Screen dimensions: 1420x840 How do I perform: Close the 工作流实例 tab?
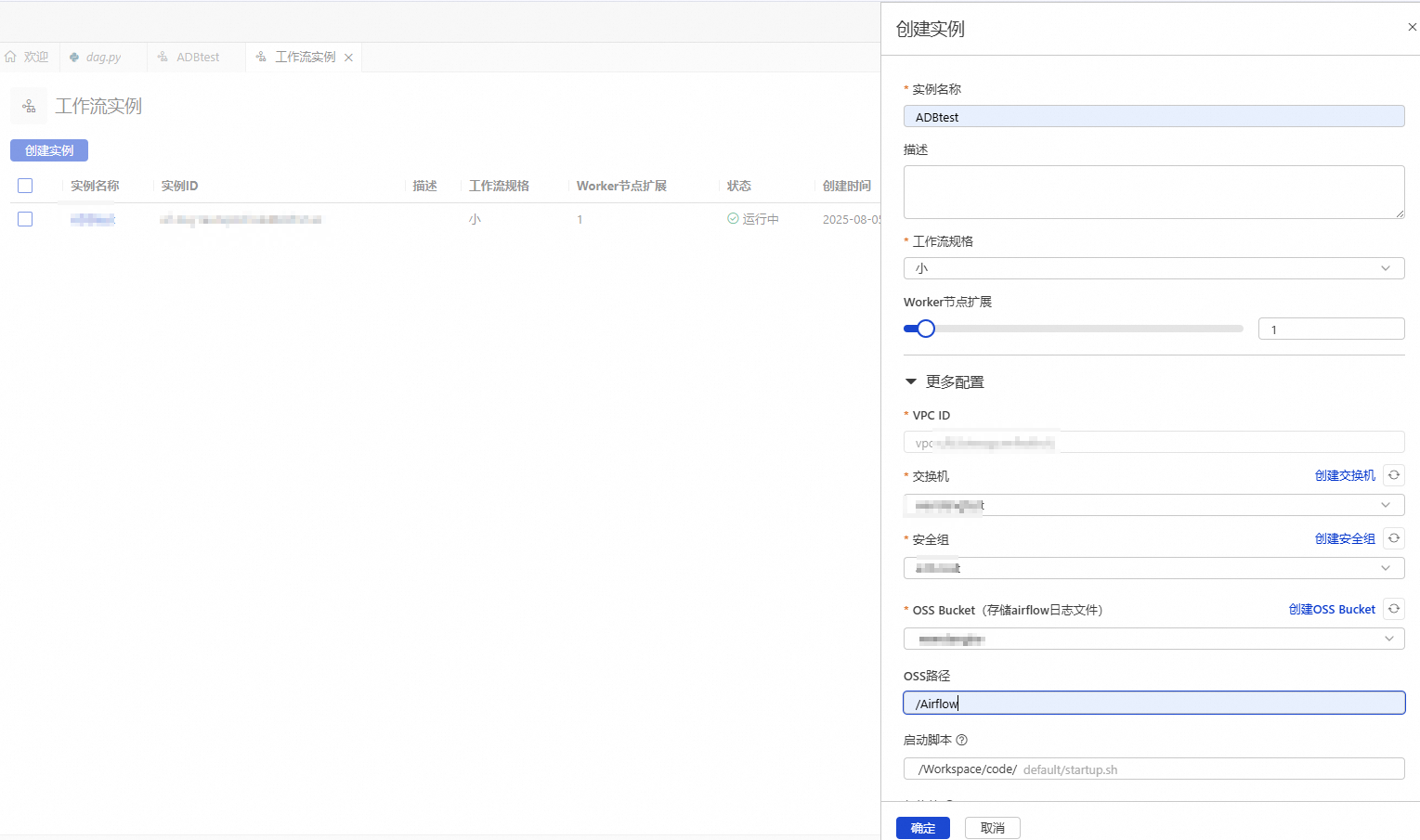348,58
